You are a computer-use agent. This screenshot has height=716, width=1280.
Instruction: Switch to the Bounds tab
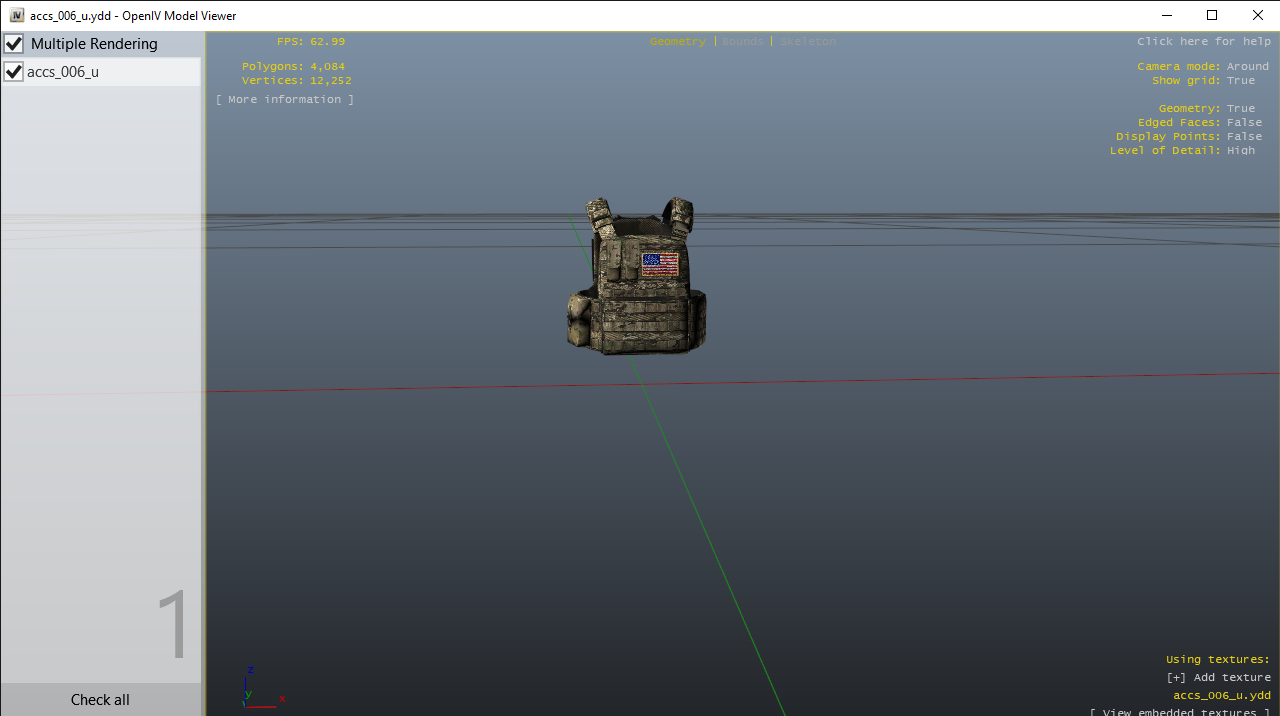click(742, 42)
